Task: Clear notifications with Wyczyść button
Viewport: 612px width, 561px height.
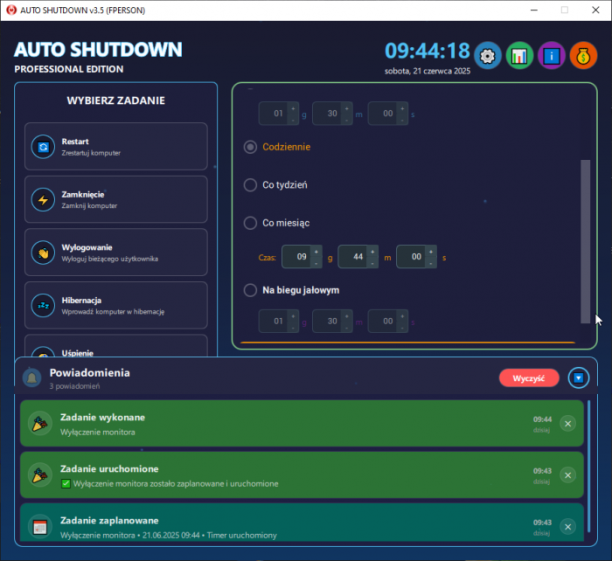Action: (x=529, y=378)
